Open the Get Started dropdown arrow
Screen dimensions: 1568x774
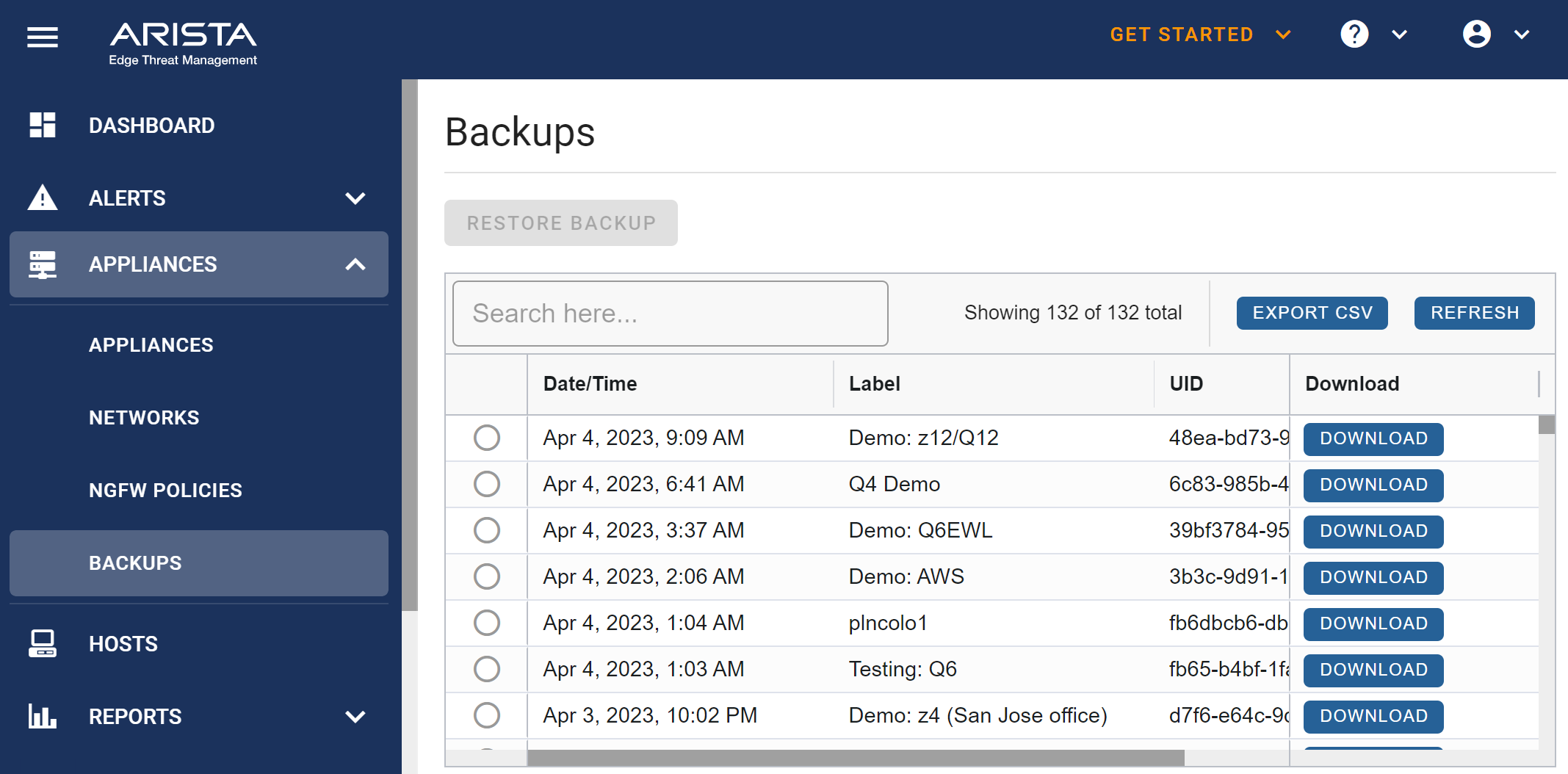(x=1284, y=35)
